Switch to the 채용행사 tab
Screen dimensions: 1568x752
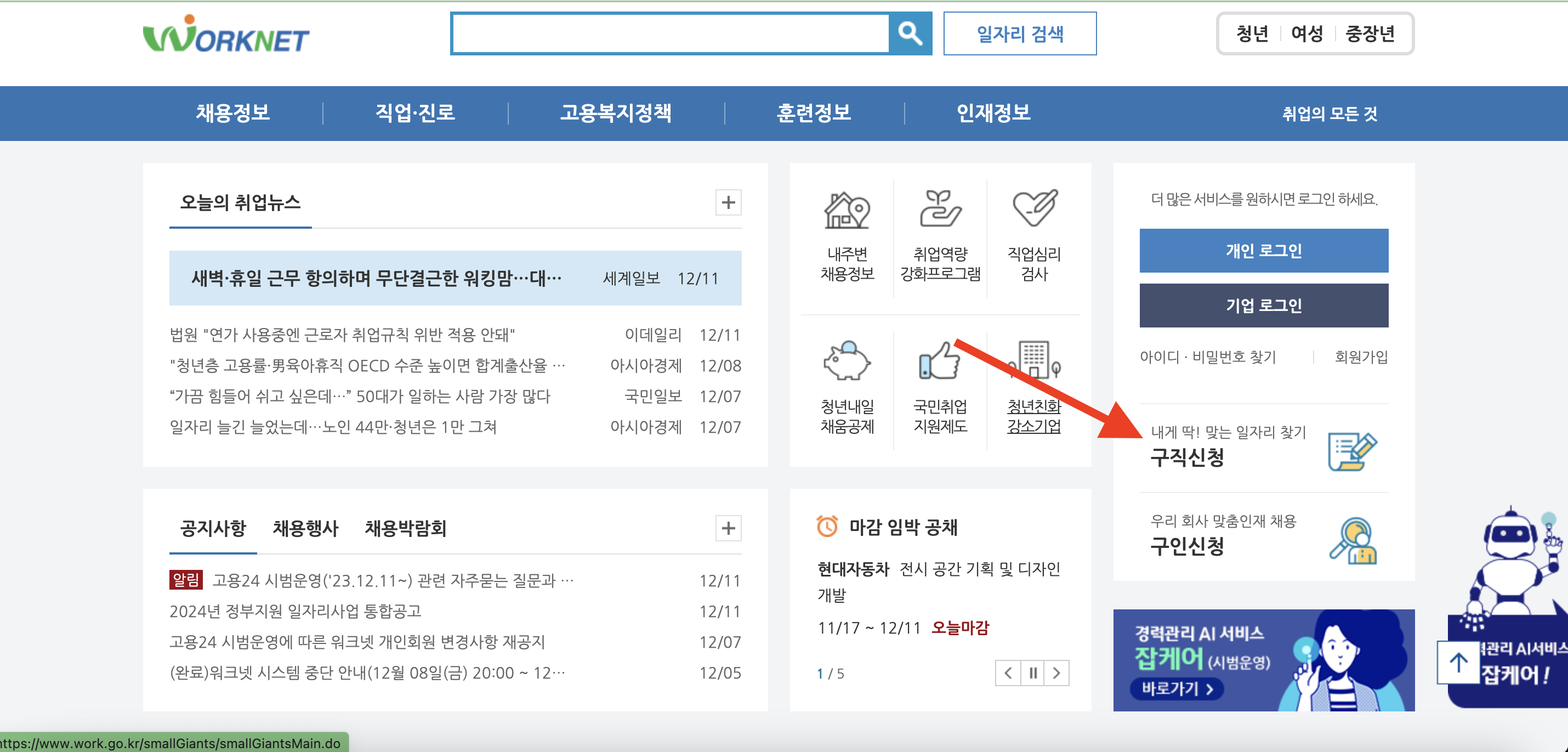305,529
